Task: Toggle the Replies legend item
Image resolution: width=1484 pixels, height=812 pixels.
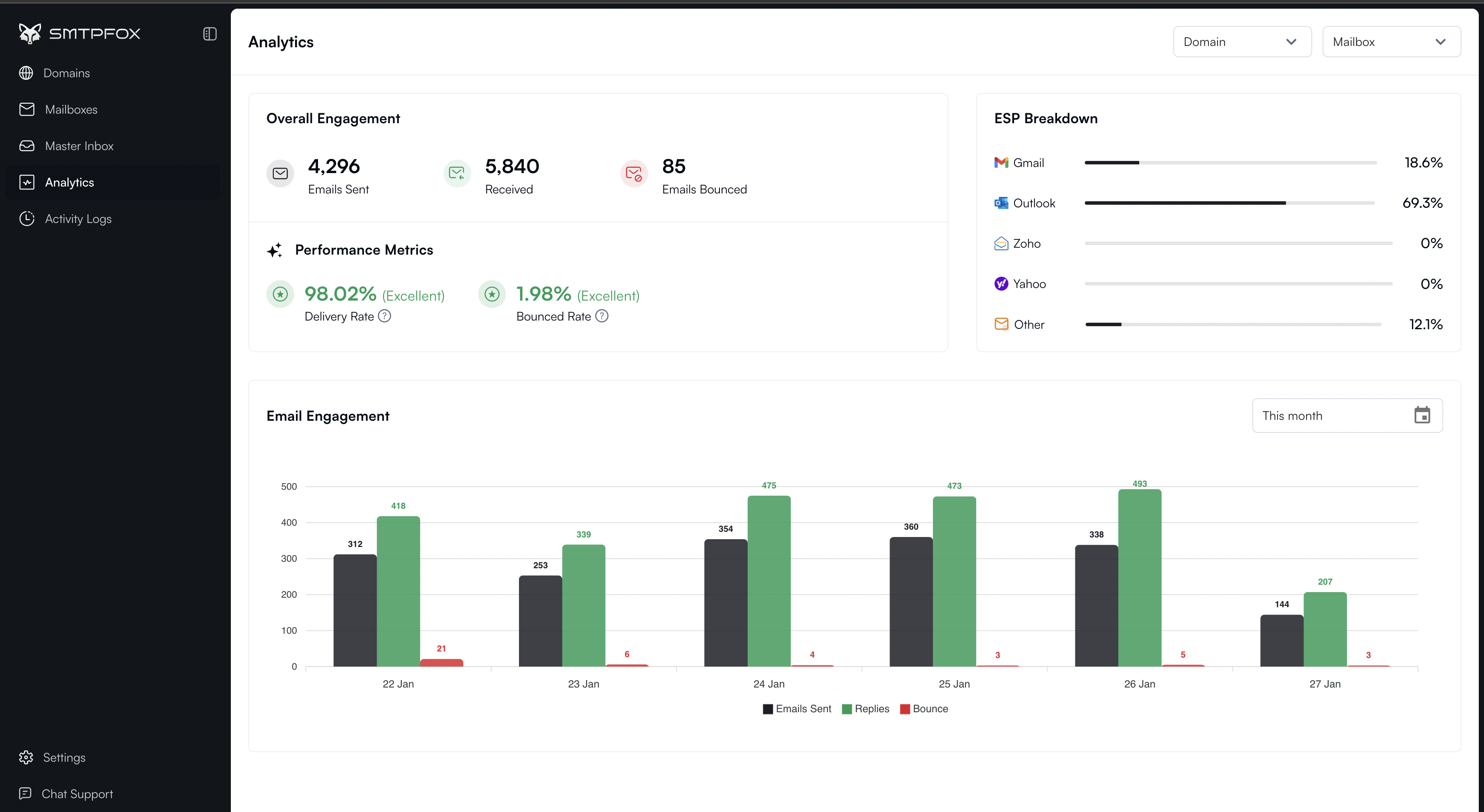Action: click(866, 709)
